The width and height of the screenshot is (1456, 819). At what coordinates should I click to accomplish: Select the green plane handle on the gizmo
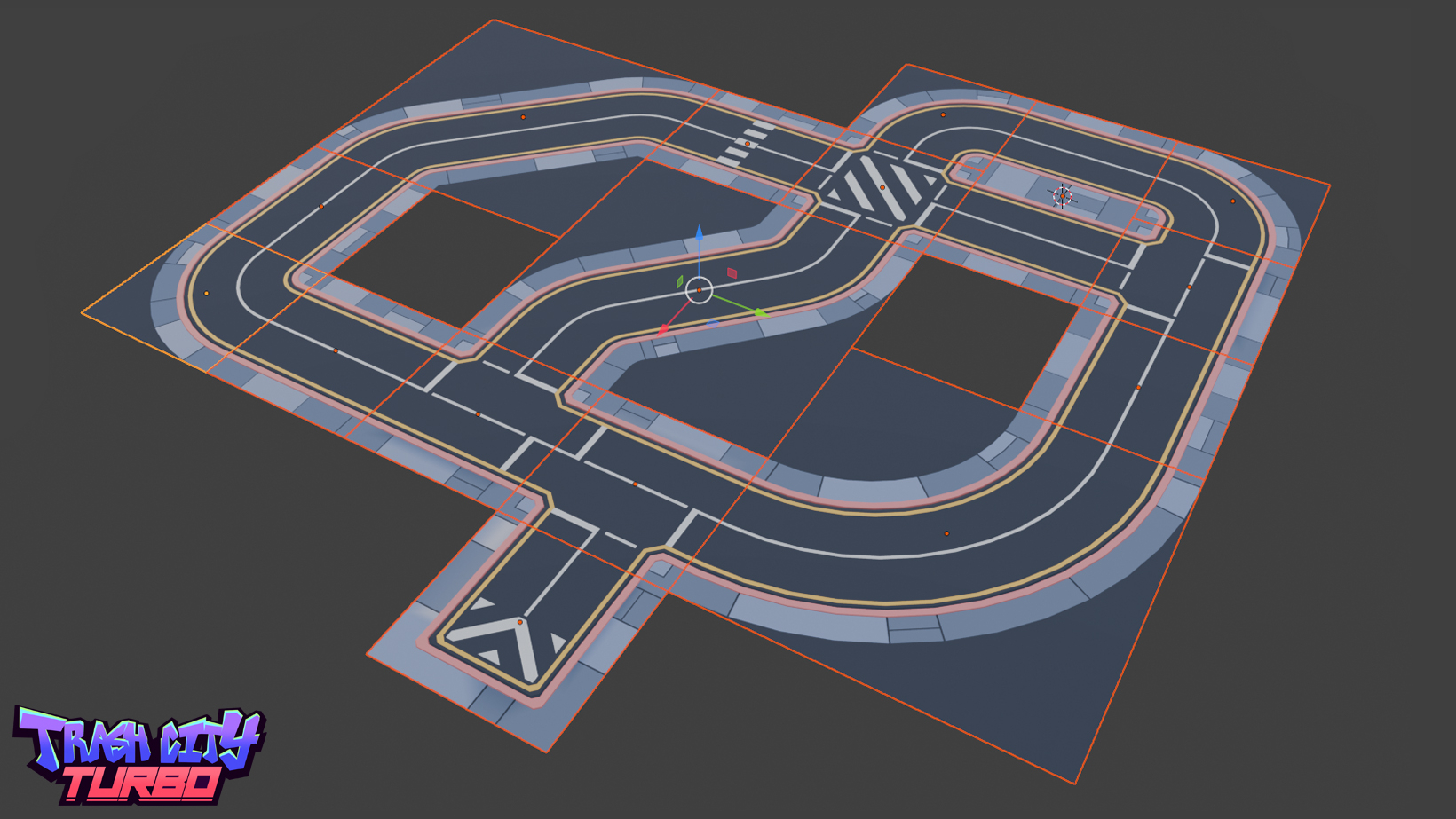(x=680, y=281)
